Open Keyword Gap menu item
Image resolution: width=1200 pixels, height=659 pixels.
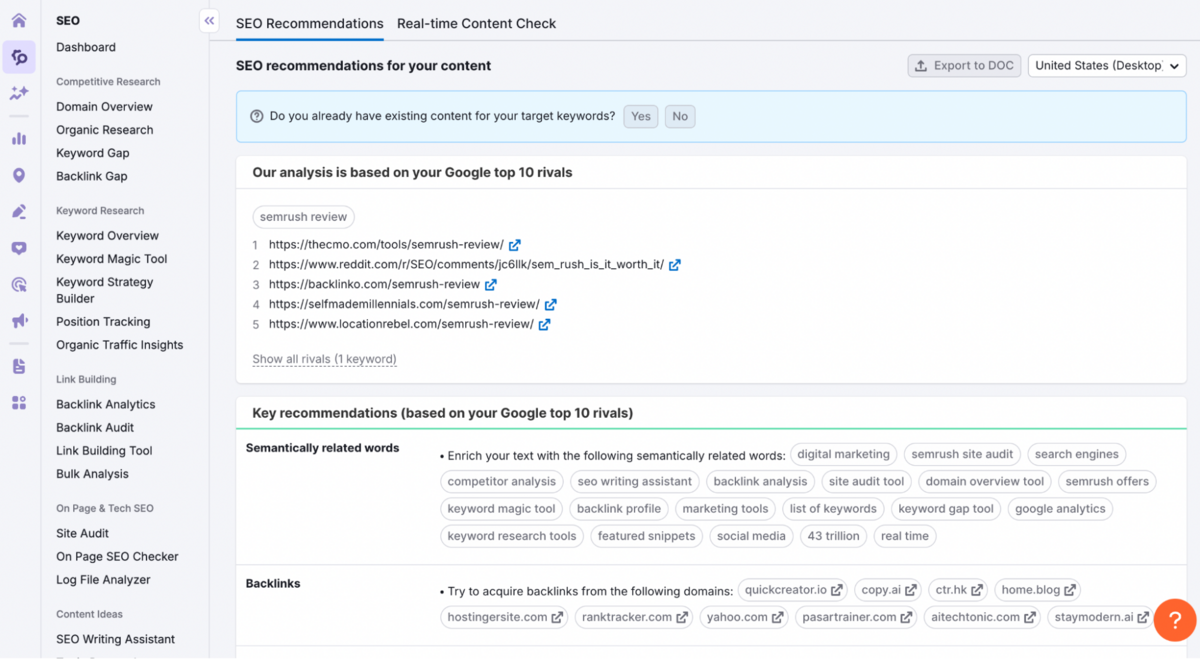92,153
